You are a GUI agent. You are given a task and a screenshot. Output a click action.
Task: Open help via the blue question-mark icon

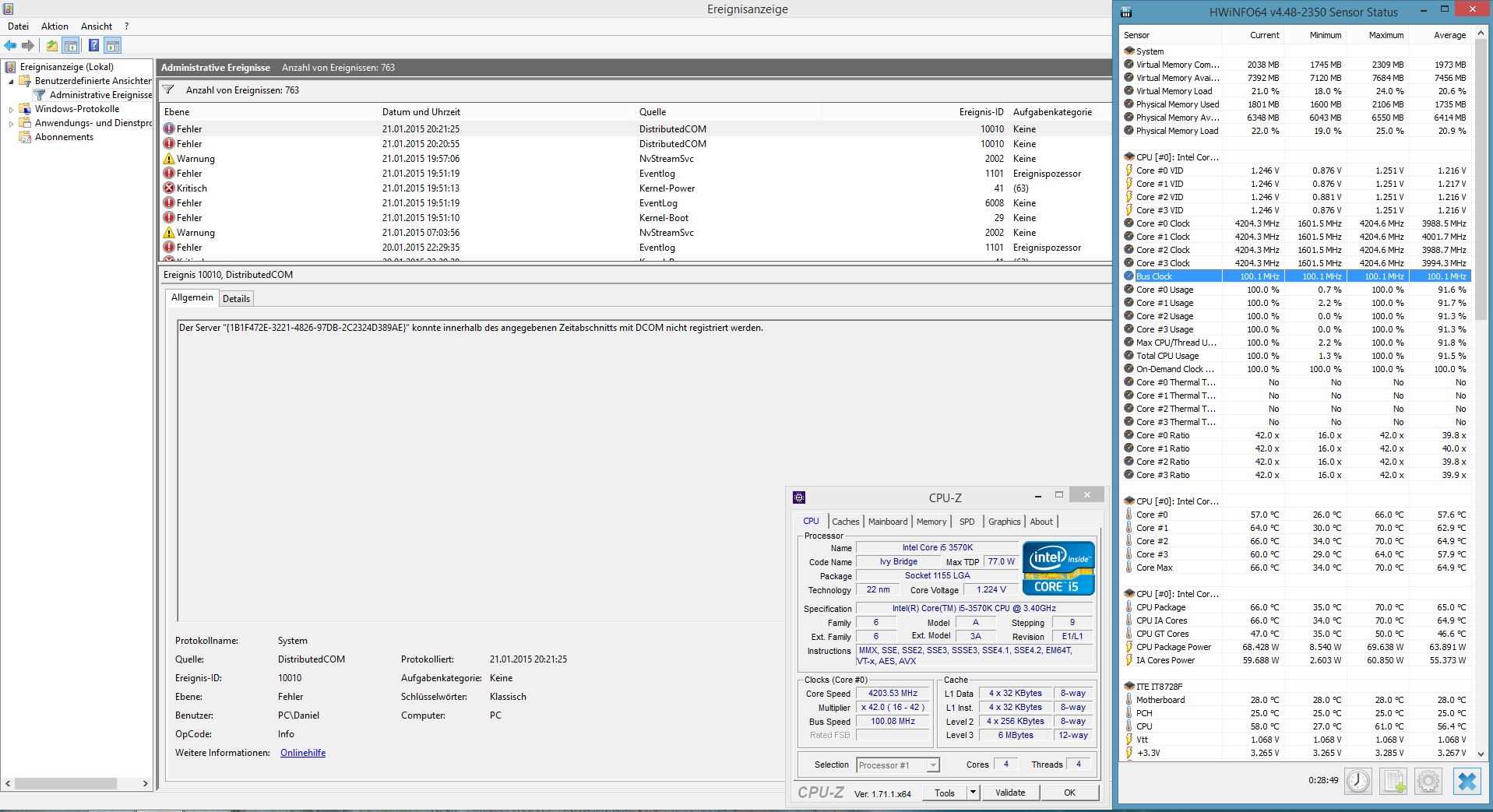[x=93, y=46]
